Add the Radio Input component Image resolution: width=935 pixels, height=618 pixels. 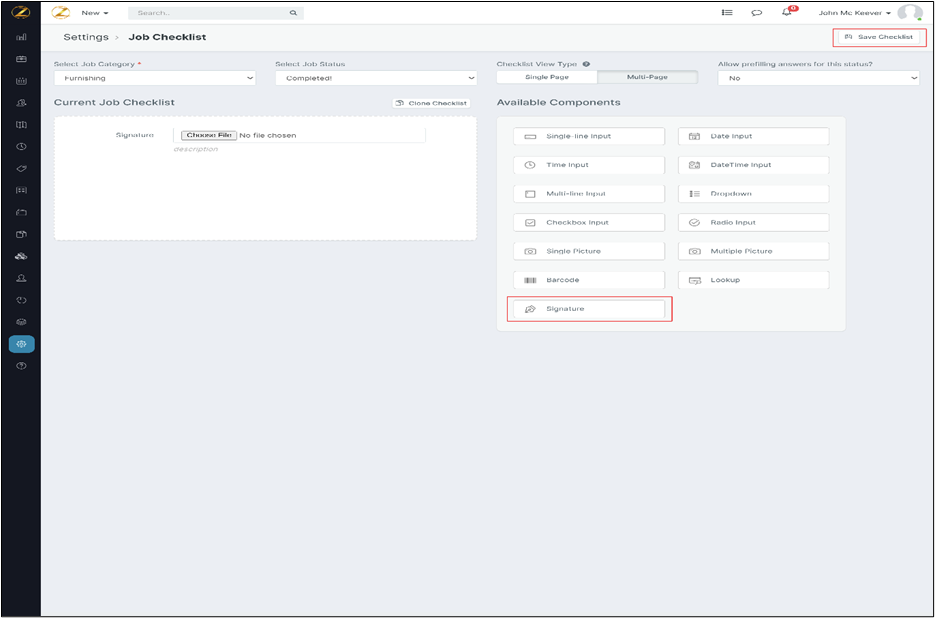(754, 223)
